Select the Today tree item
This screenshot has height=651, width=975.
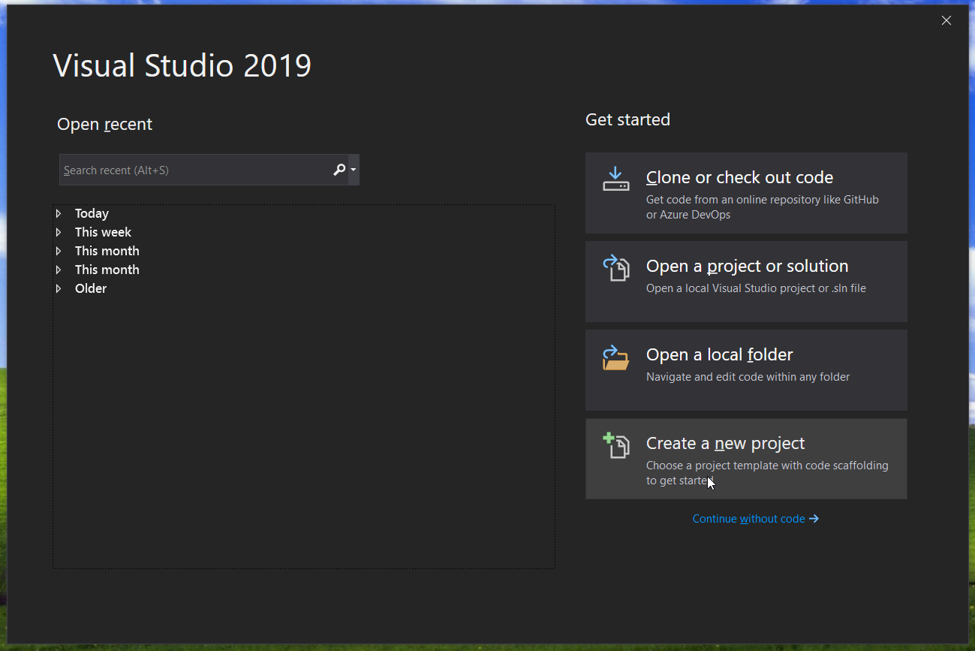[x=92, y=213]
